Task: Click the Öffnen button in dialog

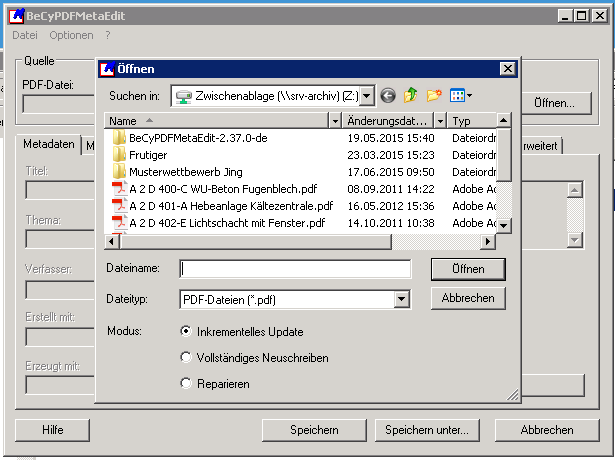Action: pos(467,269)
